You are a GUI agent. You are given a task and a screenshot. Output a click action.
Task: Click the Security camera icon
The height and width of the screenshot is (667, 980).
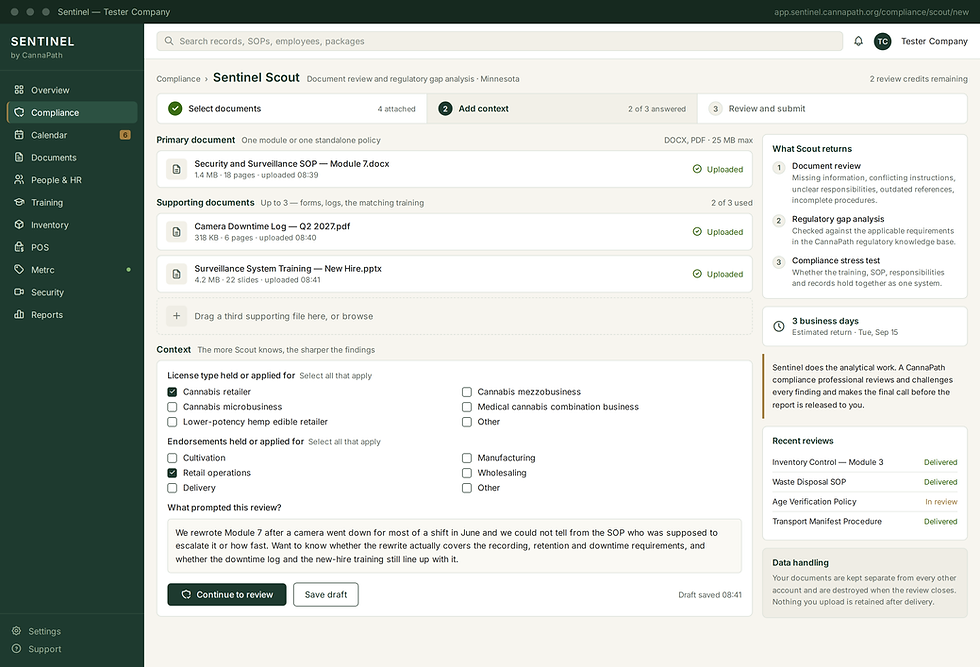point(19,293)
